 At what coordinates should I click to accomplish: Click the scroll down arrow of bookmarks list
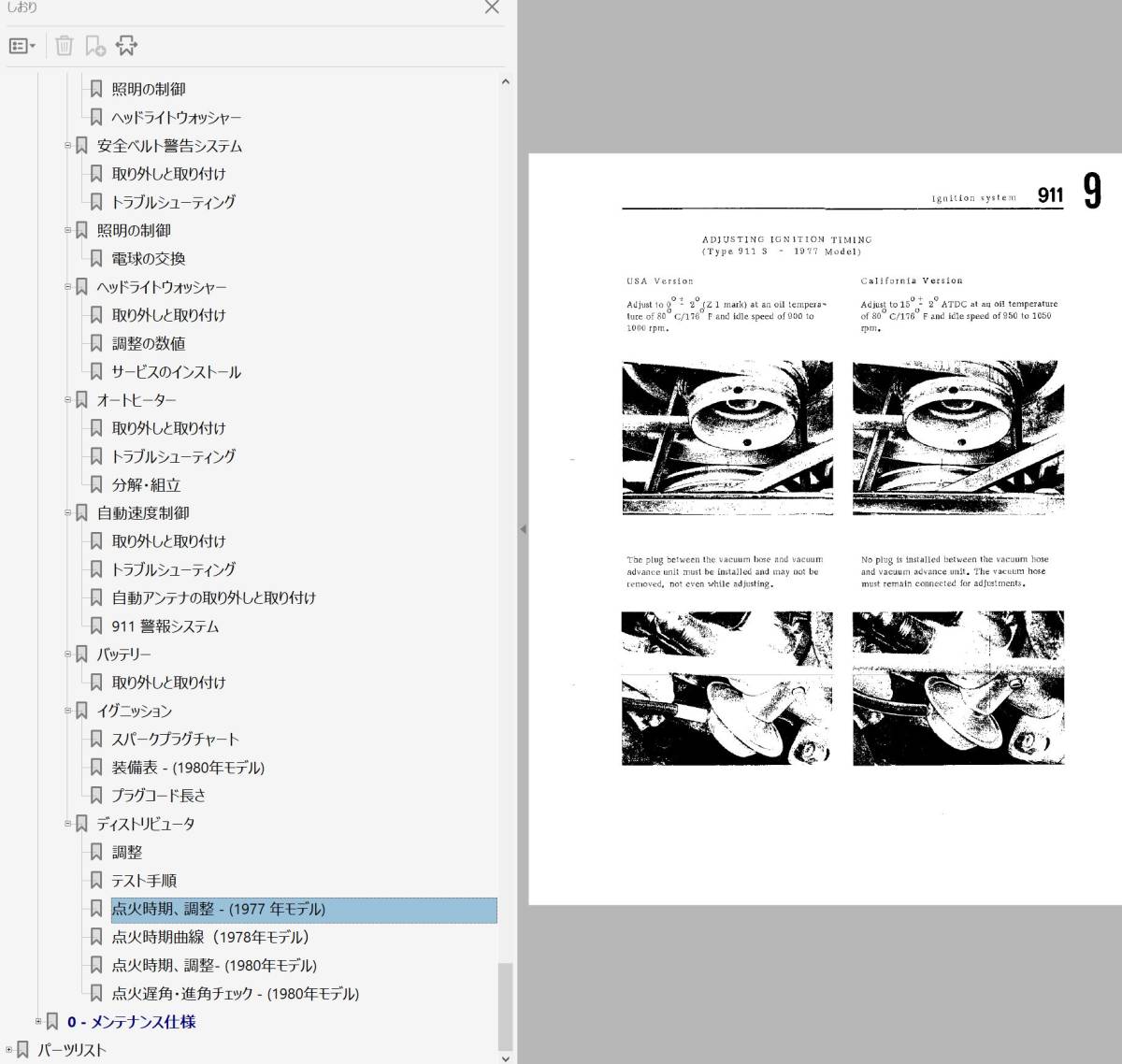point(506,1057)
